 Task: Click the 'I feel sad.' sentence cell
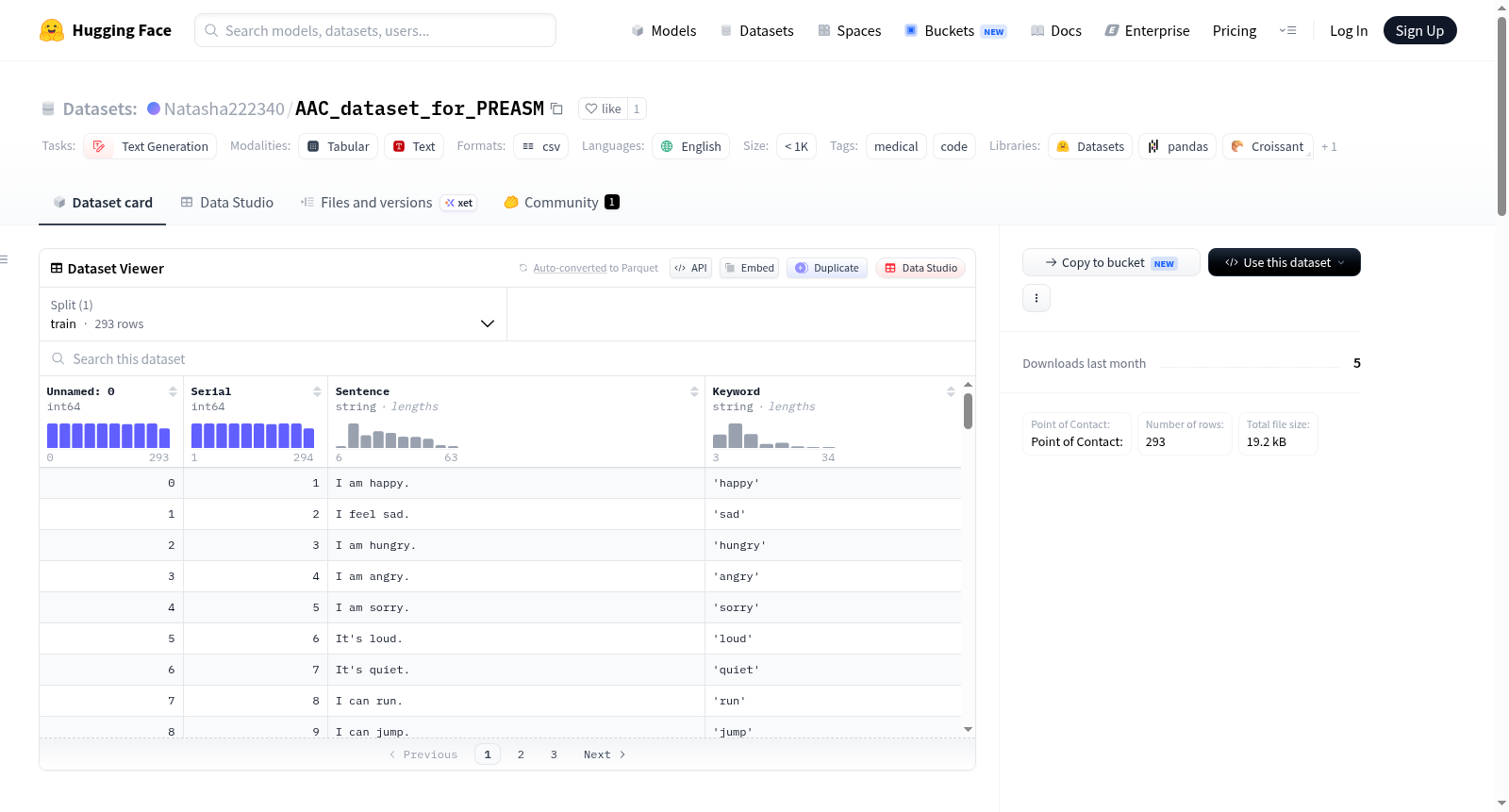(516, 514)
